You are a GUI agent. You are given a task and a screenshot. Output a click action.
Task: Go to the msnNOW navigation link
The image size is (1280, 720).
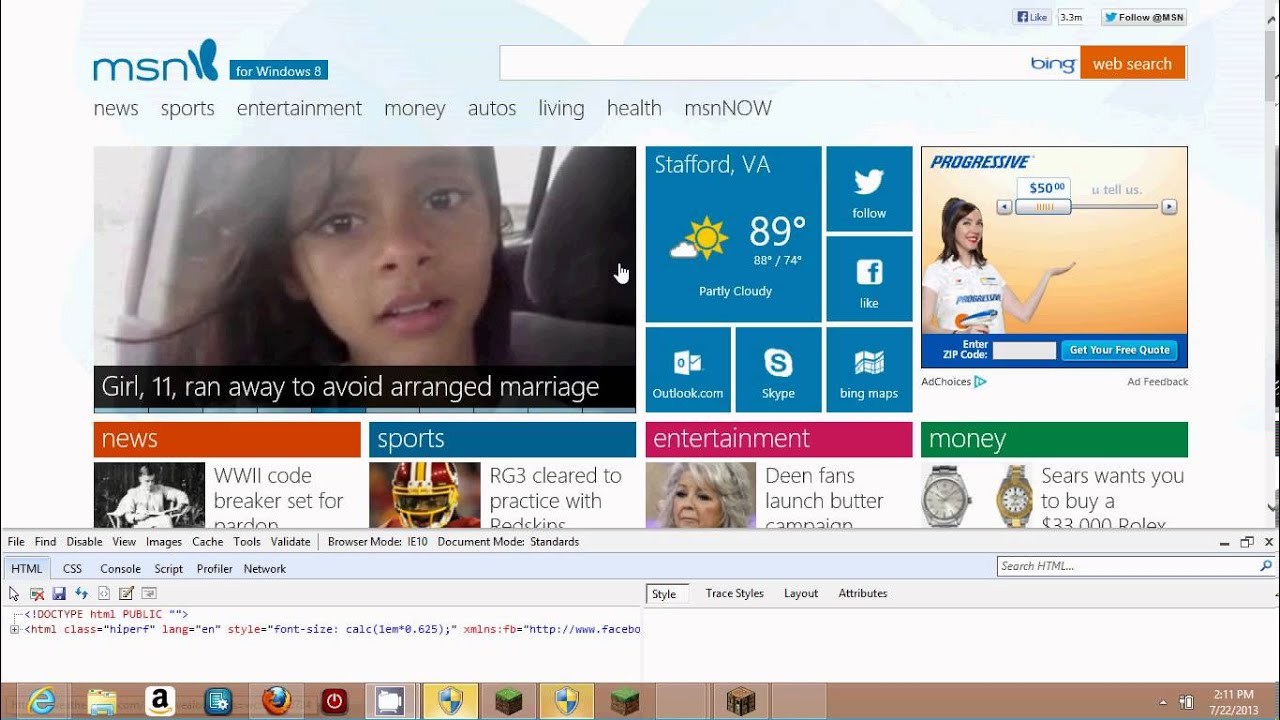click(728, 108)
